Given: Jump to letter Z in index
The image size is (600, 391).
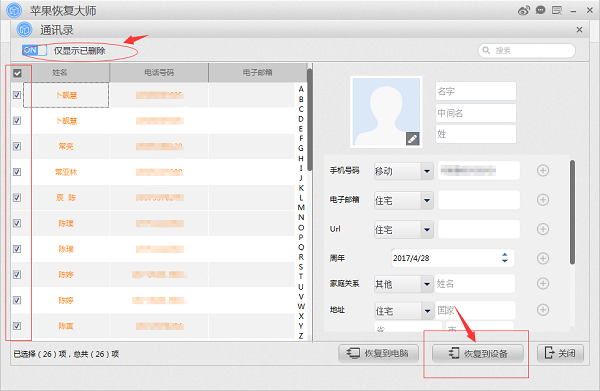Looking at the screenshot, I should pos(301,336).
